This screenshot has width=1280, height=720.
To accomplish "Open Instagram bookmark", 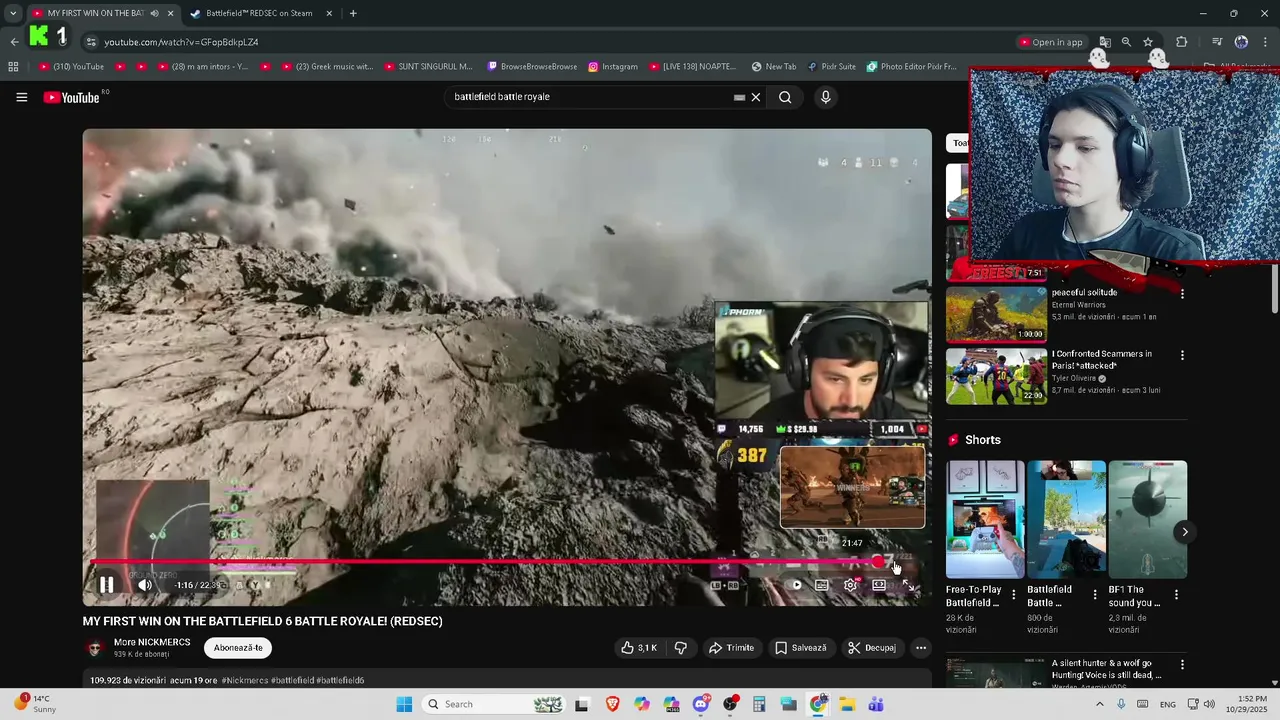I will (613, 67).
